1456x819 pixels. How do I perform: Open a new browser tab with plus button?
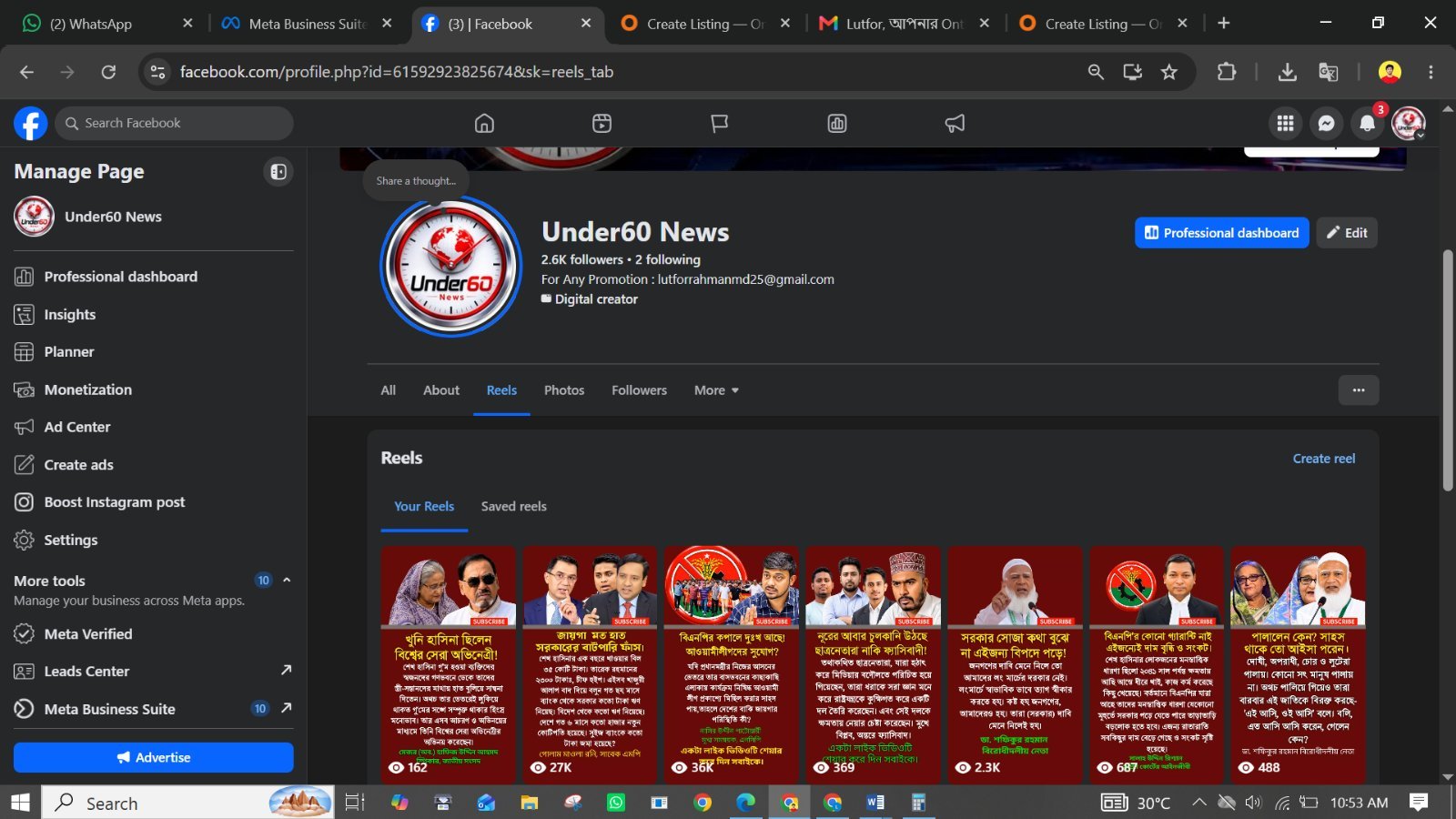click(1224, 24)
